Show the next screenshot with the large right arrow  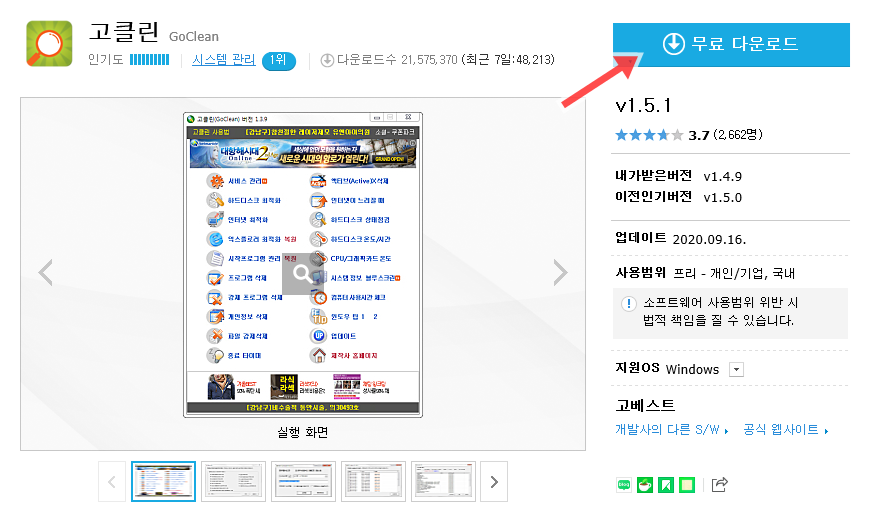(x=560, y=272)
